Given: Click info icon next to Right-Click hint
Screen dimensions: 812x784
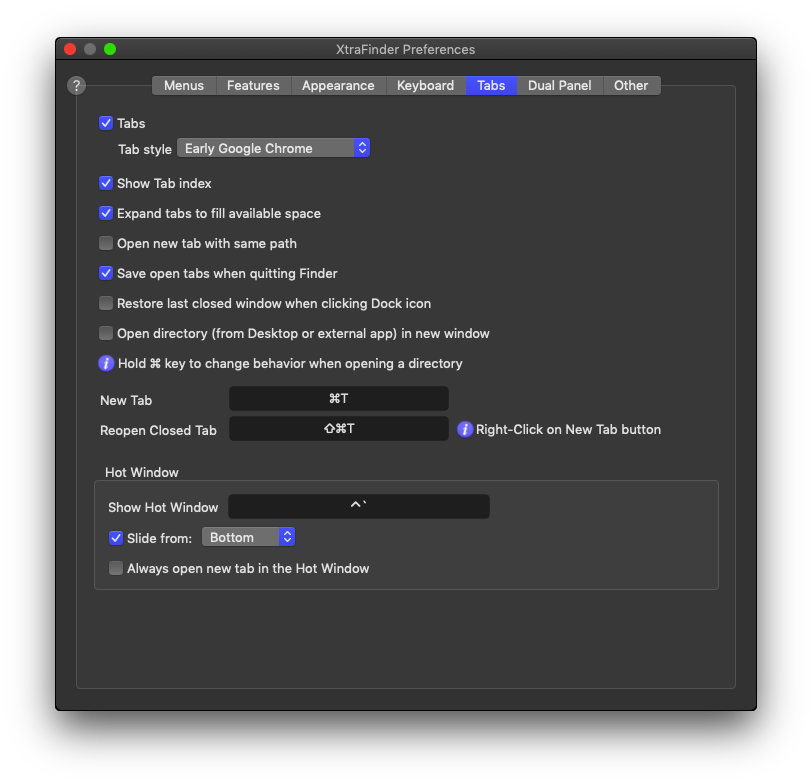Looking at the screenshot, I should click(465, 430).
